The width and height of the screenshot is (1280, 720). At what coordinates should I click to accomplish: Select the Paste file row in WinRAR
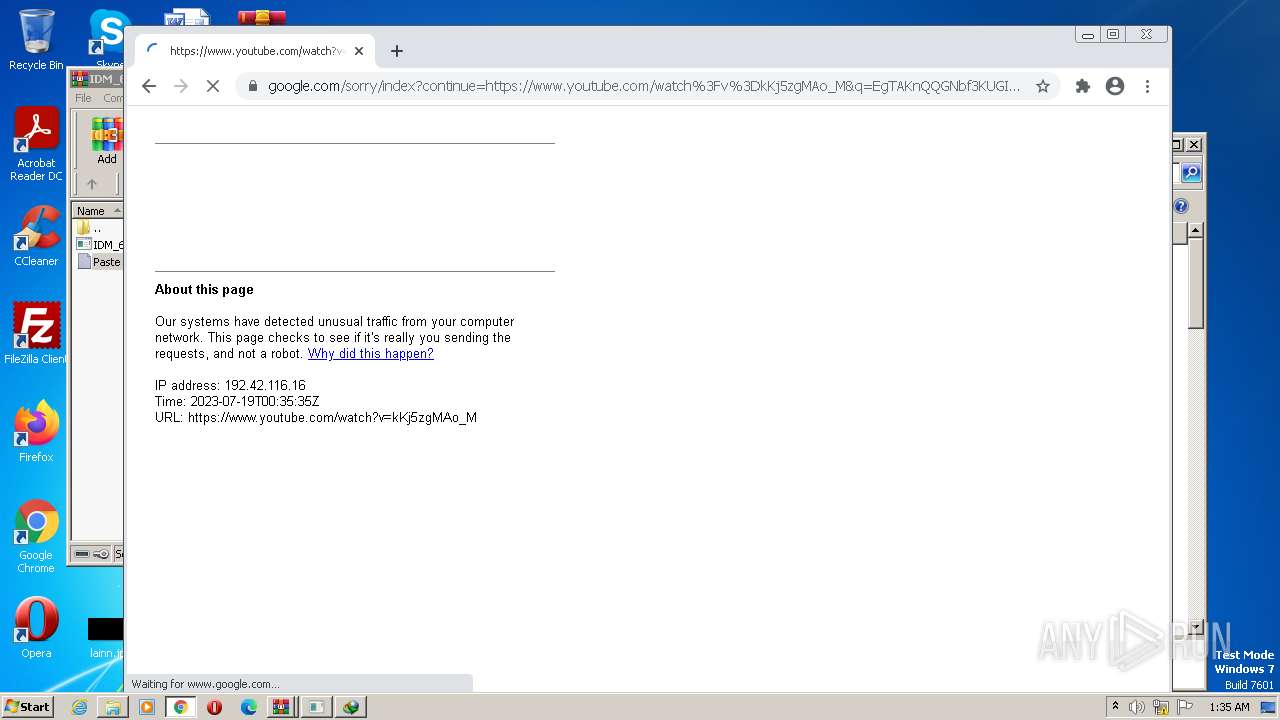[x=99, y=262]
